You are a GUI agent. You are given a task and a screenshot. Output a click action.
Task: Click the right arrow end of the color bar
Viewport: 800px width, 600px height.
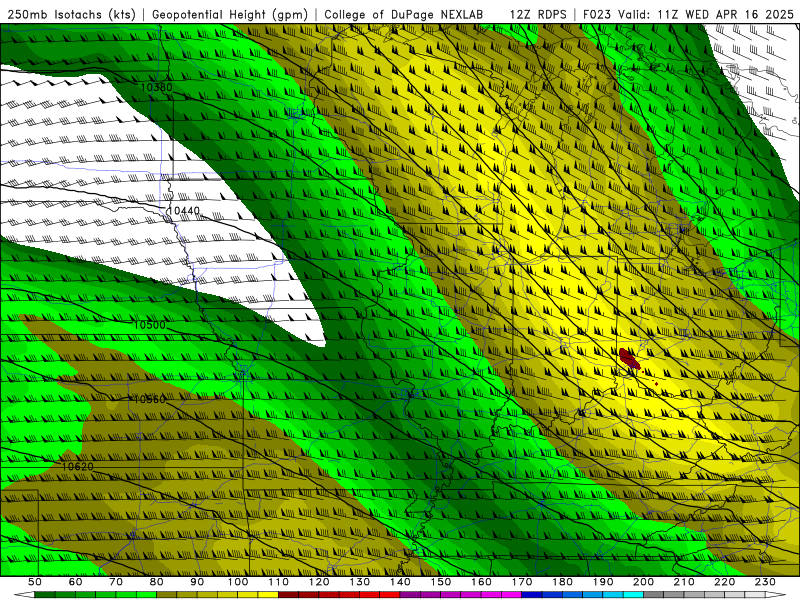775,595
